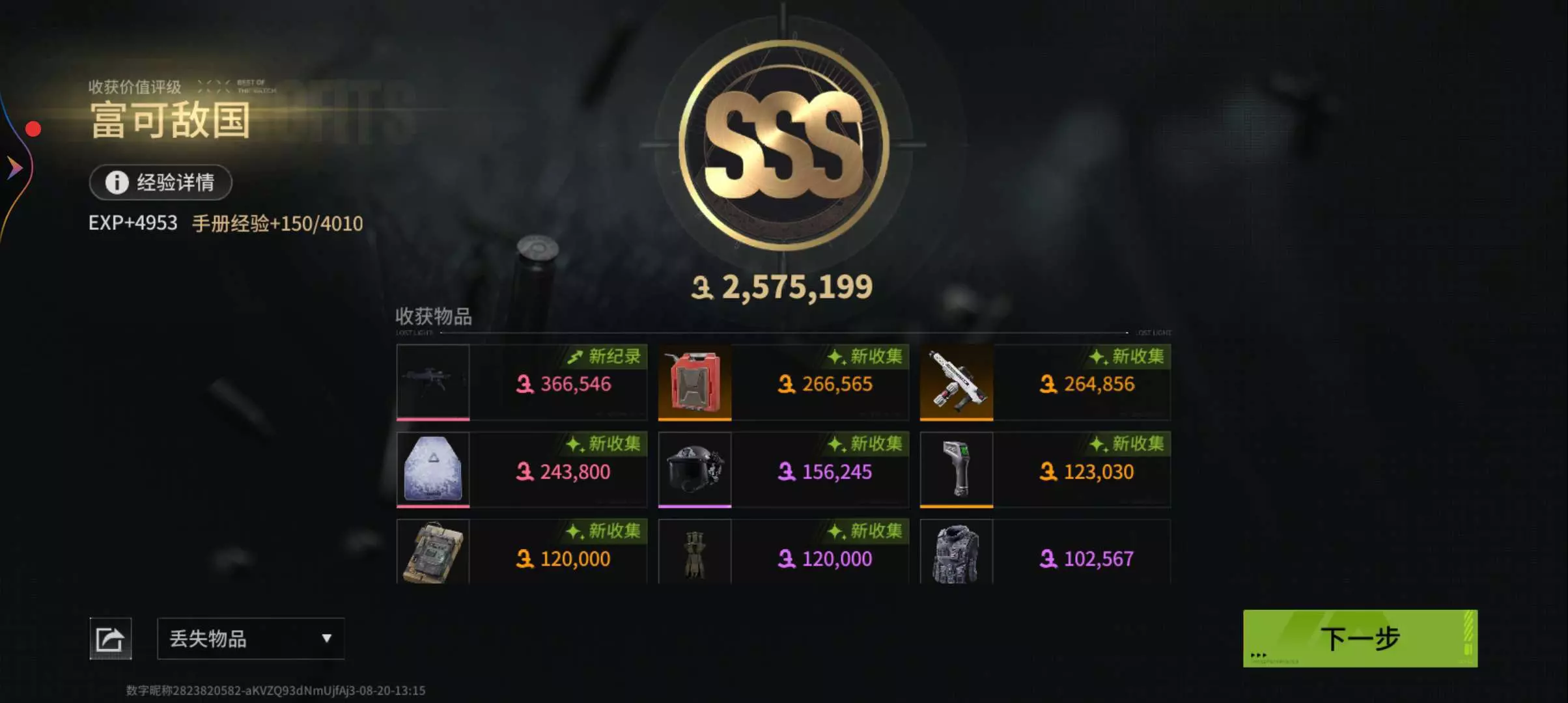The width and height of the screenshot is (1568, 703).
Task: Select the armor plate item worth 243,800
Action: 433,469
